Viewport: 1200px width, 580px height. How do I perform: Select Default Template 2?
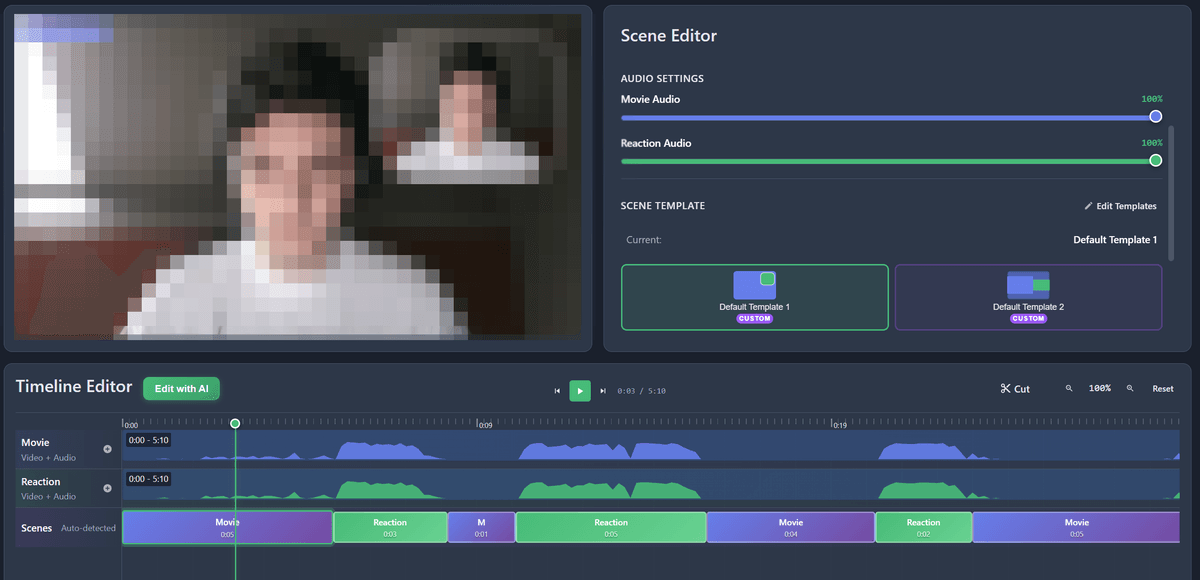pyautogui.click(x=1028, y=297)
